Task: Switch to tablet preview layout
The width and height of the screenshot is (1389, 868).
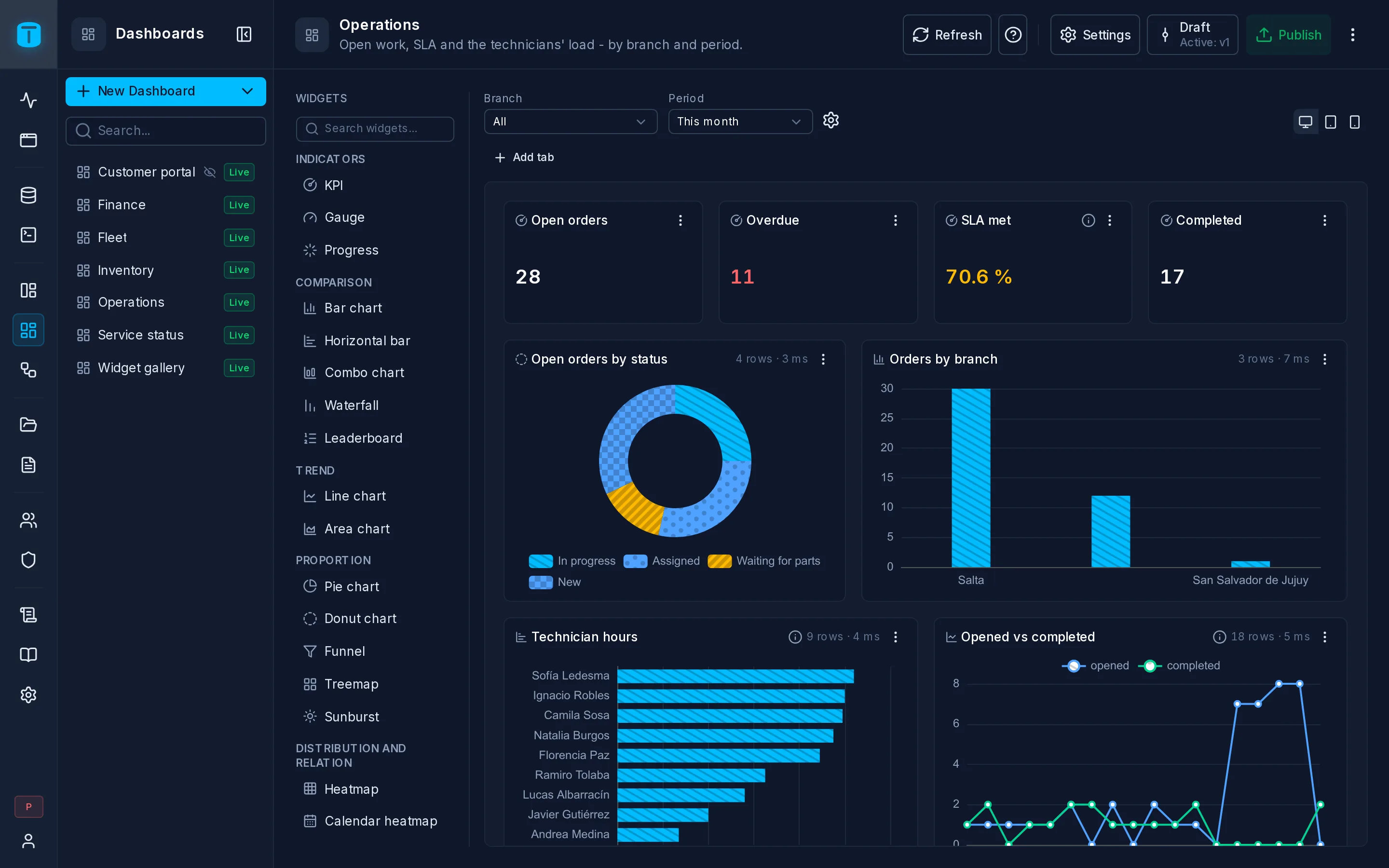Action: click(1331, 122)
